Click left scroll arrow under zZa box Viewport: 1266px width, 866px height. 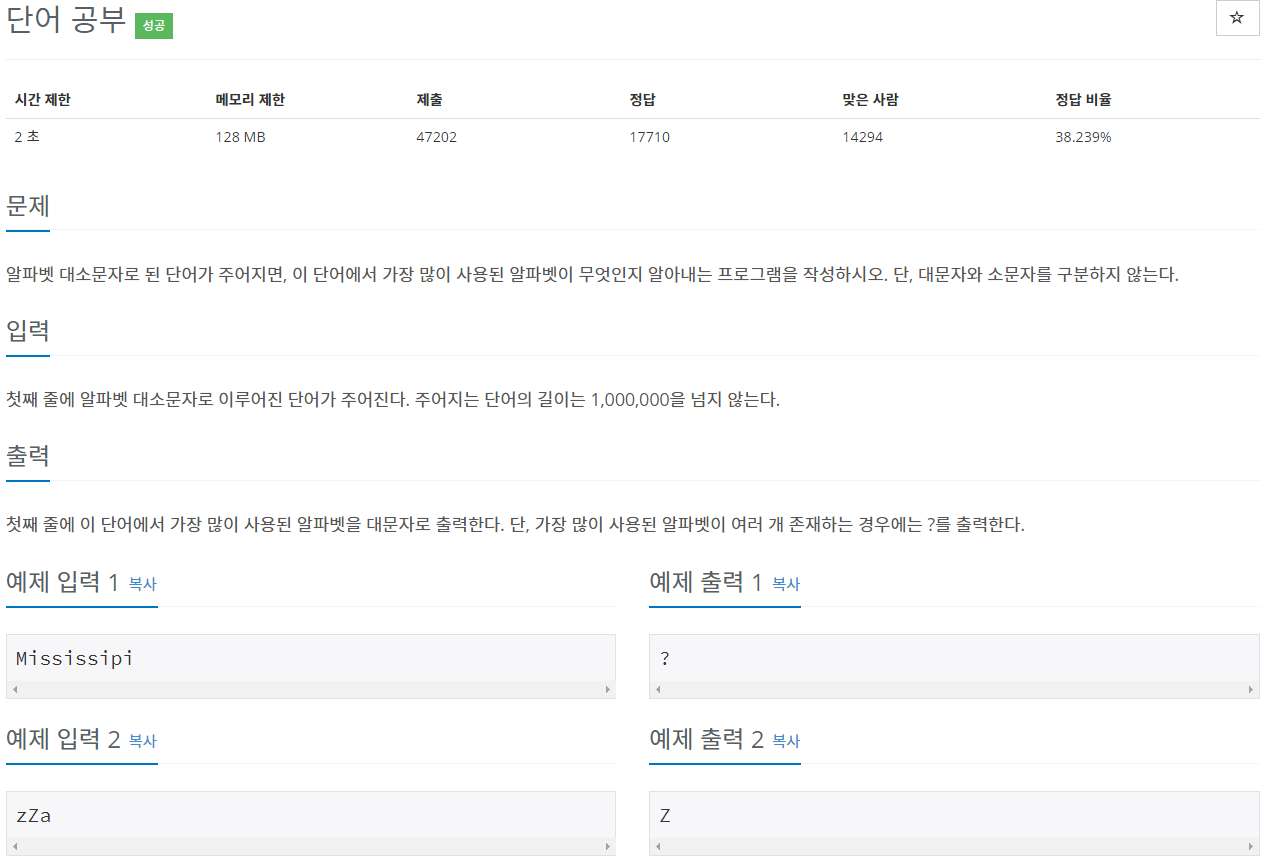[x=15, y=847]
